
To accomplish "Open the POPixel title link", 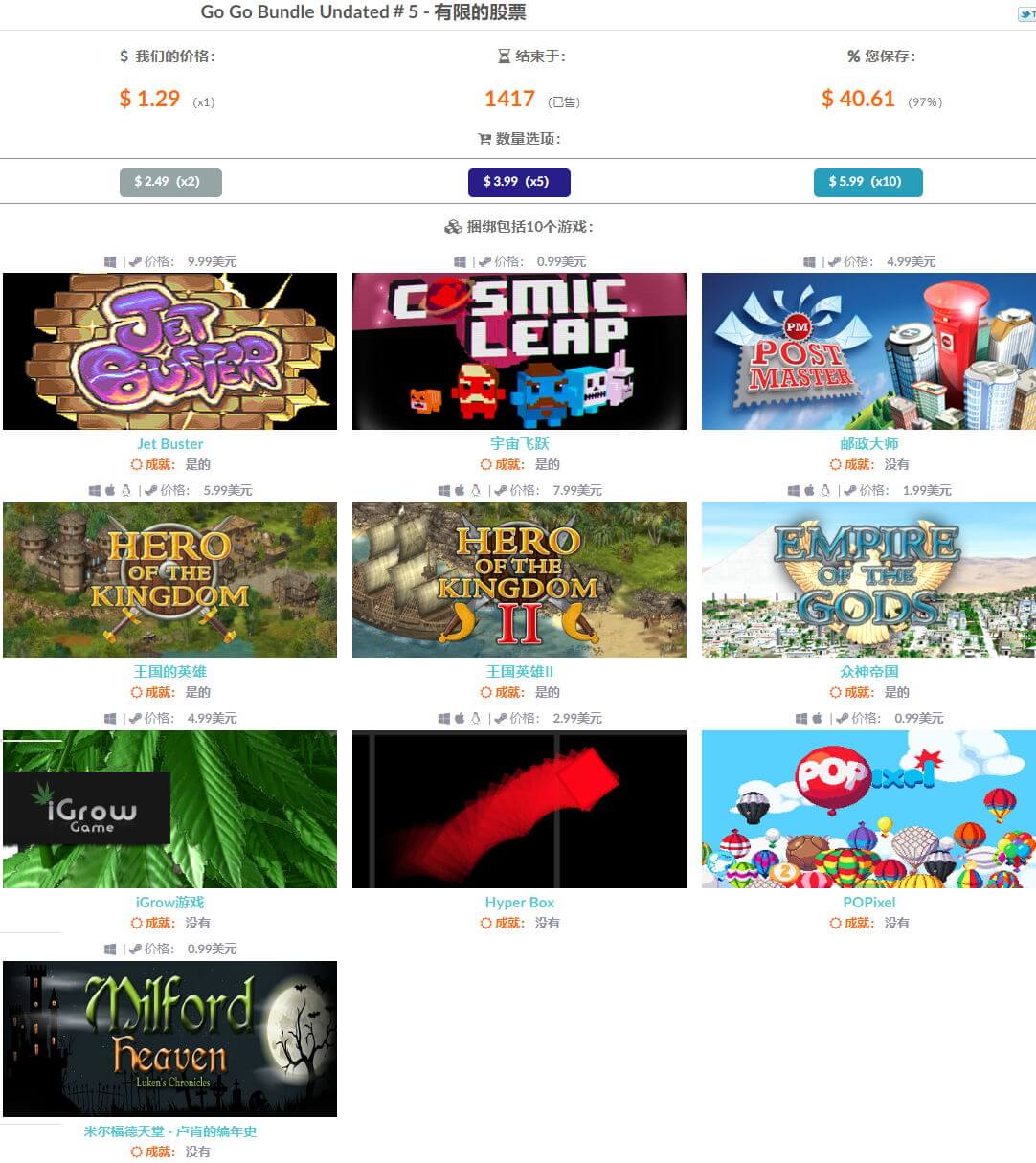I will [x=869, y=902].
